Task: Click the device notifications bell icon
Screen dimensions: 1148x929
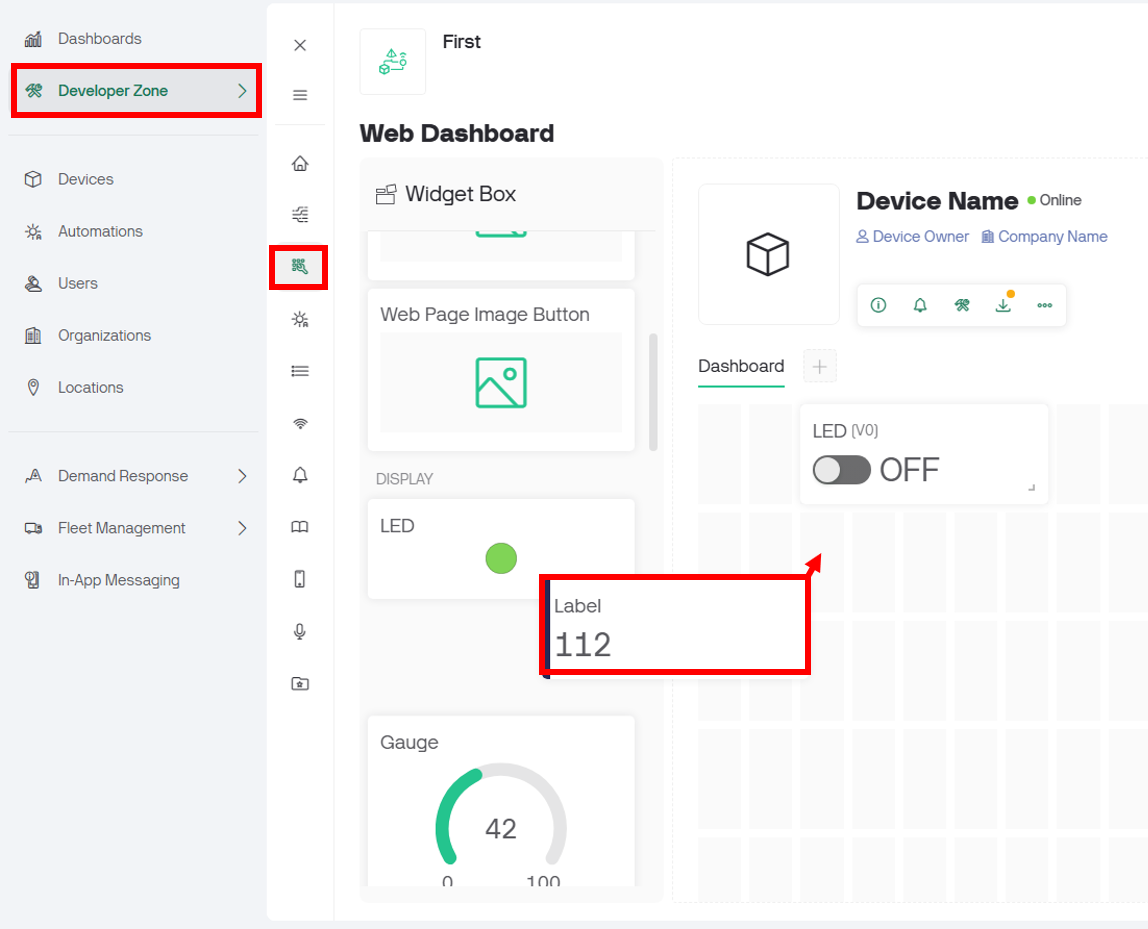Action: click(920, 305)
